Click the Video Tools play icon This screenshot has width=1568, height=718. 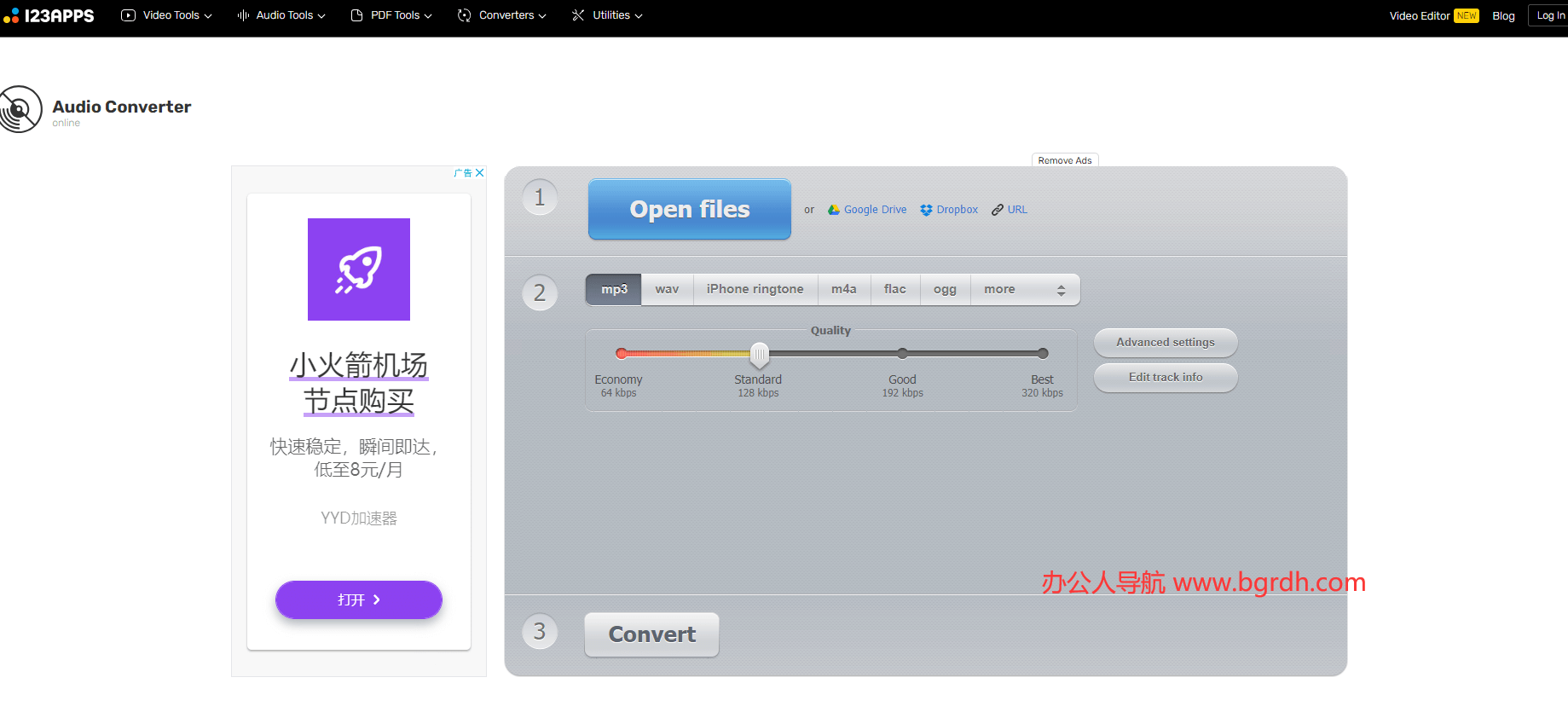pos(128,15)
